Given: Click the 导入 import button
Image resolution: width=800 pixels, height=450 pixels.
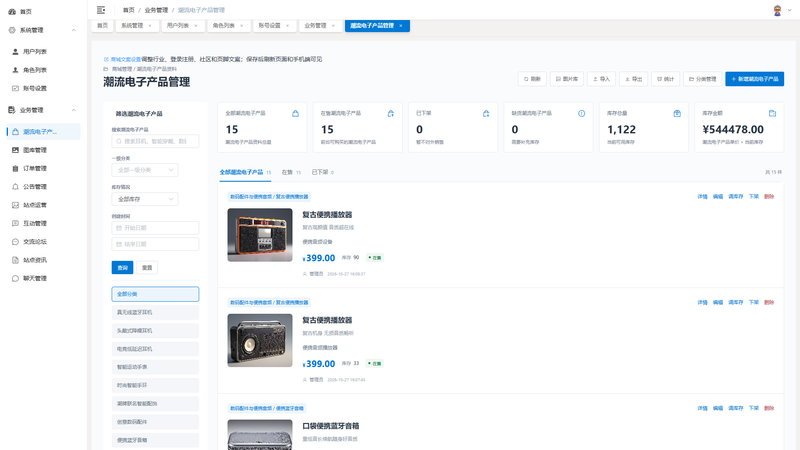Looking at the screenshot, I should pyautogui.click(x=602, y=79).
